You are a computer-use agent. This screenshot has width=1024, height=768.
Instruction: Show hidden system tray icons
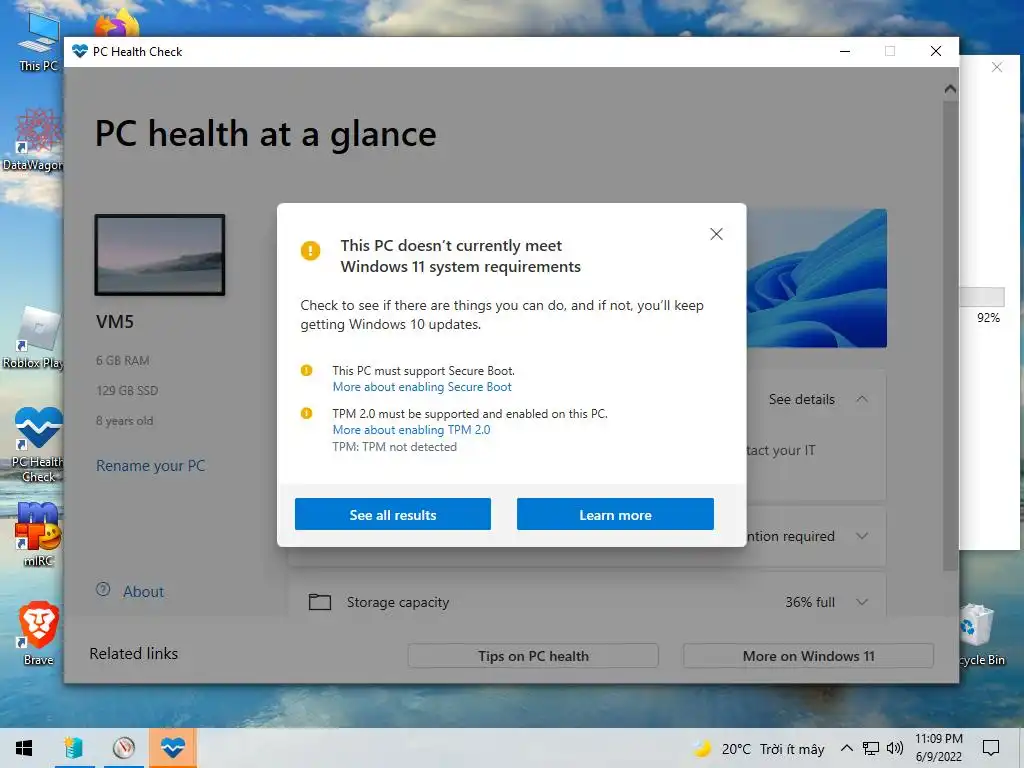846,748
